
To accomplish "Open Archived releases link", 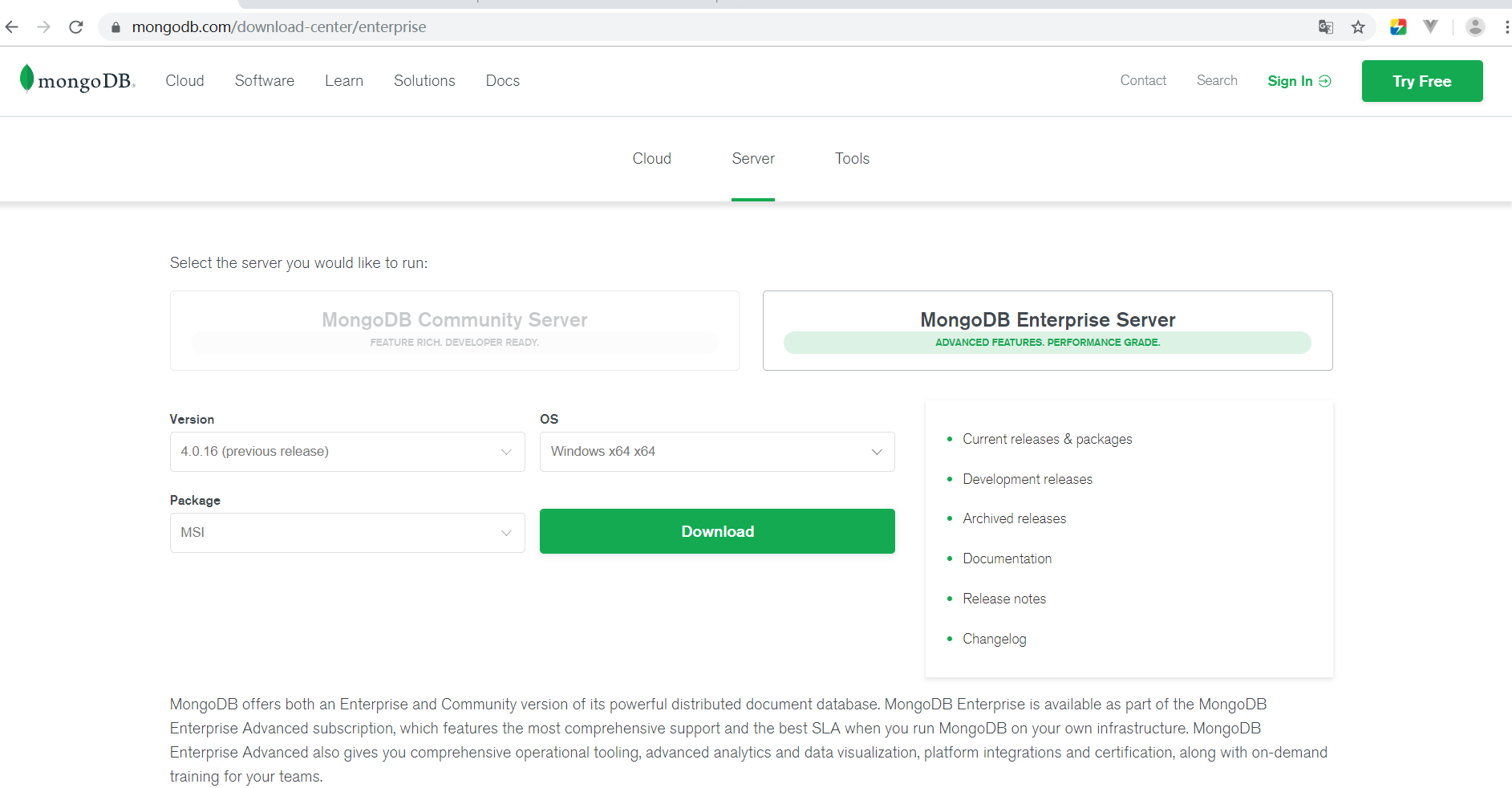I will (1015, 518).
